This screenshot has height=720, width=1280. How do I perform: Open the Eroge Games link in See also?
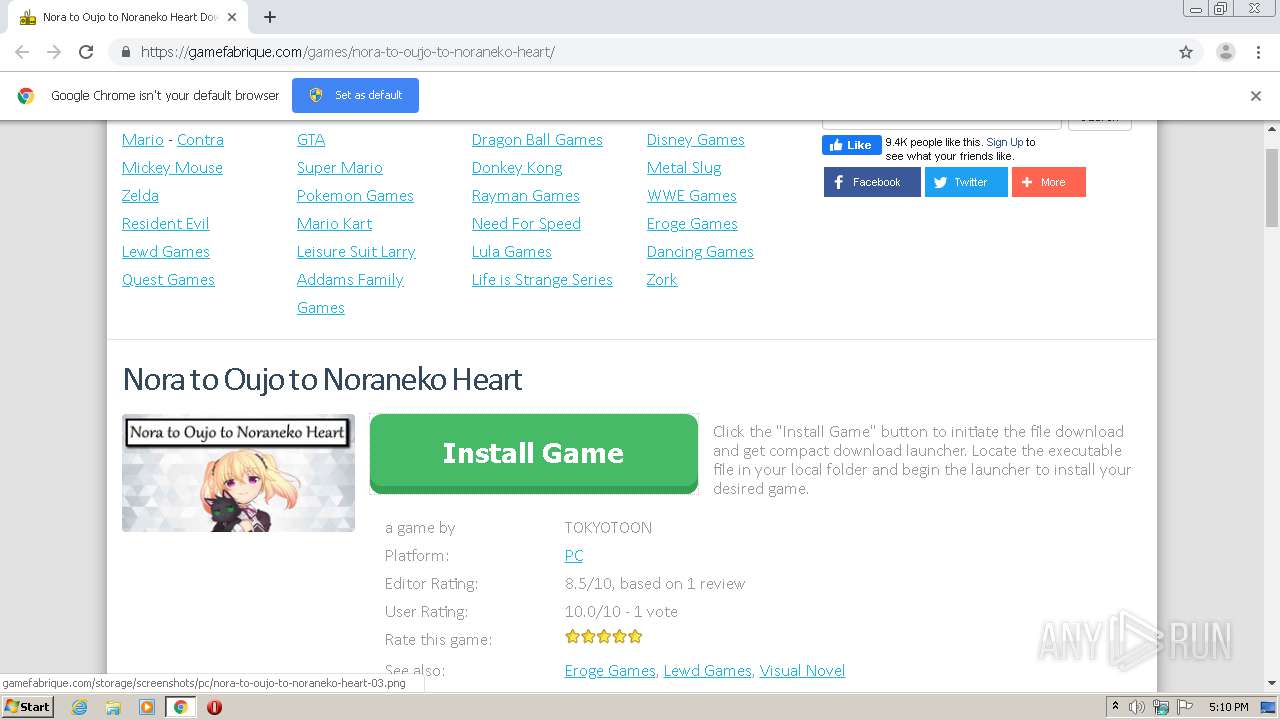point(610,671)
